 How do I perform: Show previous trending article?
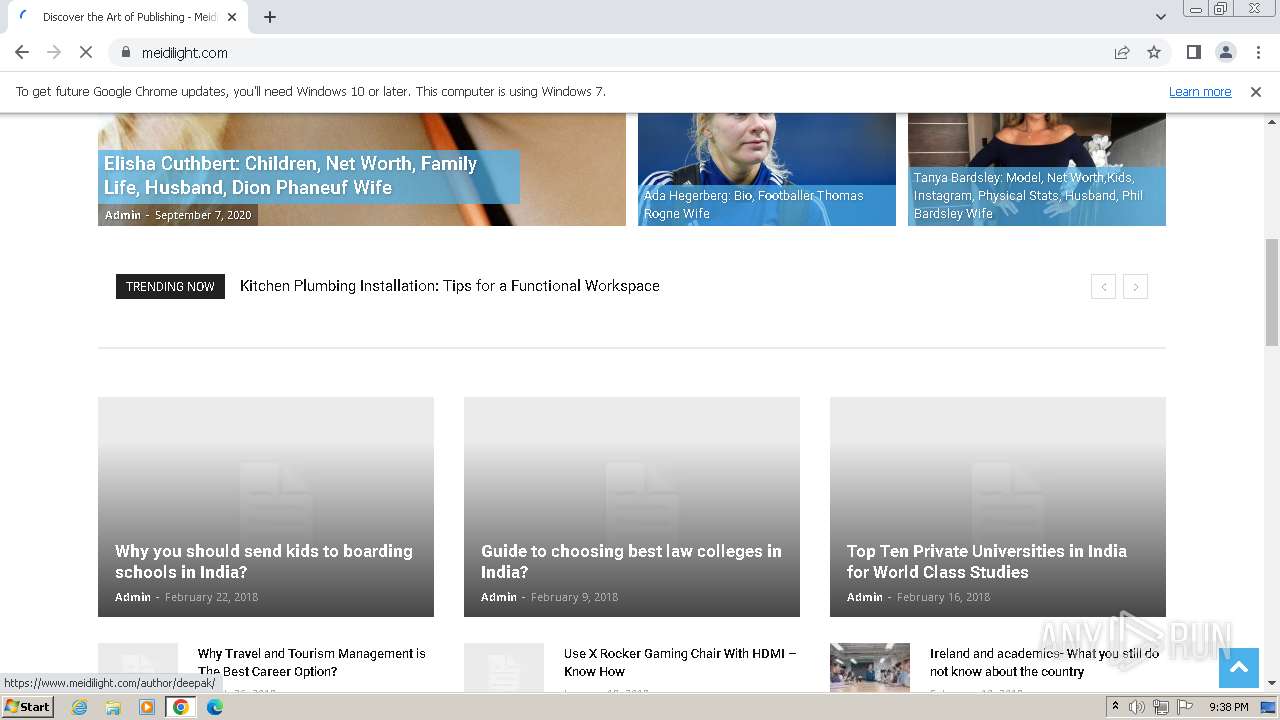pyautogui.click(x=1103, y=287)
